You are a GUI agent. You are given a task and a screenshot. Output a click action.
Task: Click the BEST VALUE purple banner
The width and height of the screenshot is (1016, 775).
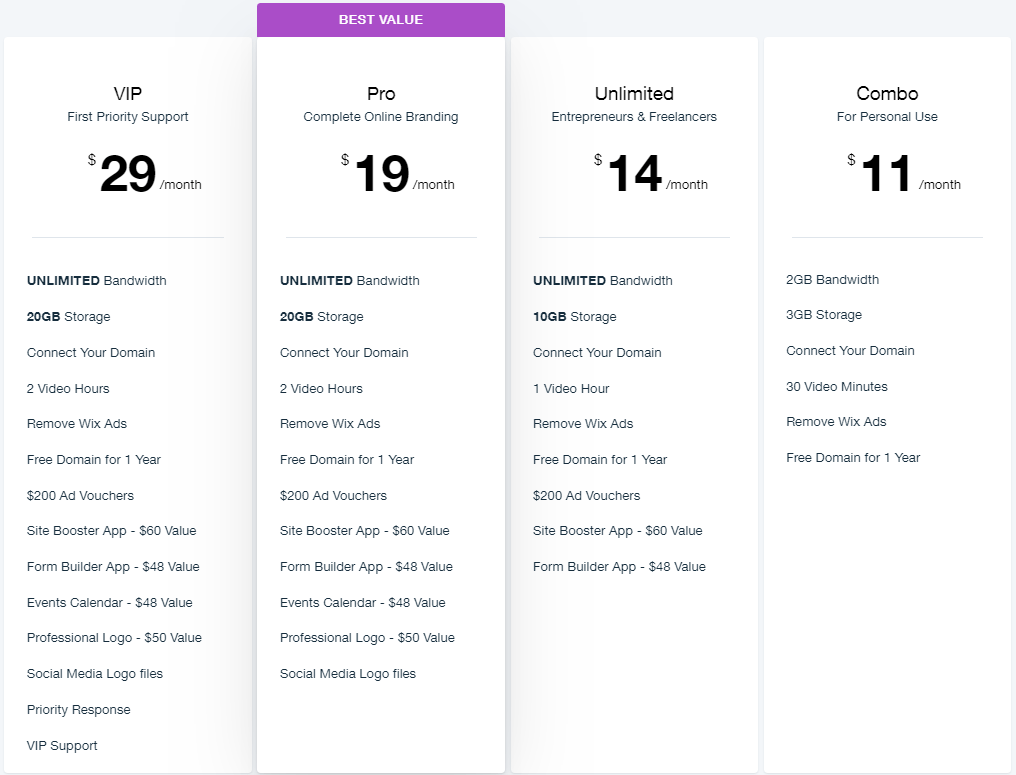tap(381, 19)
